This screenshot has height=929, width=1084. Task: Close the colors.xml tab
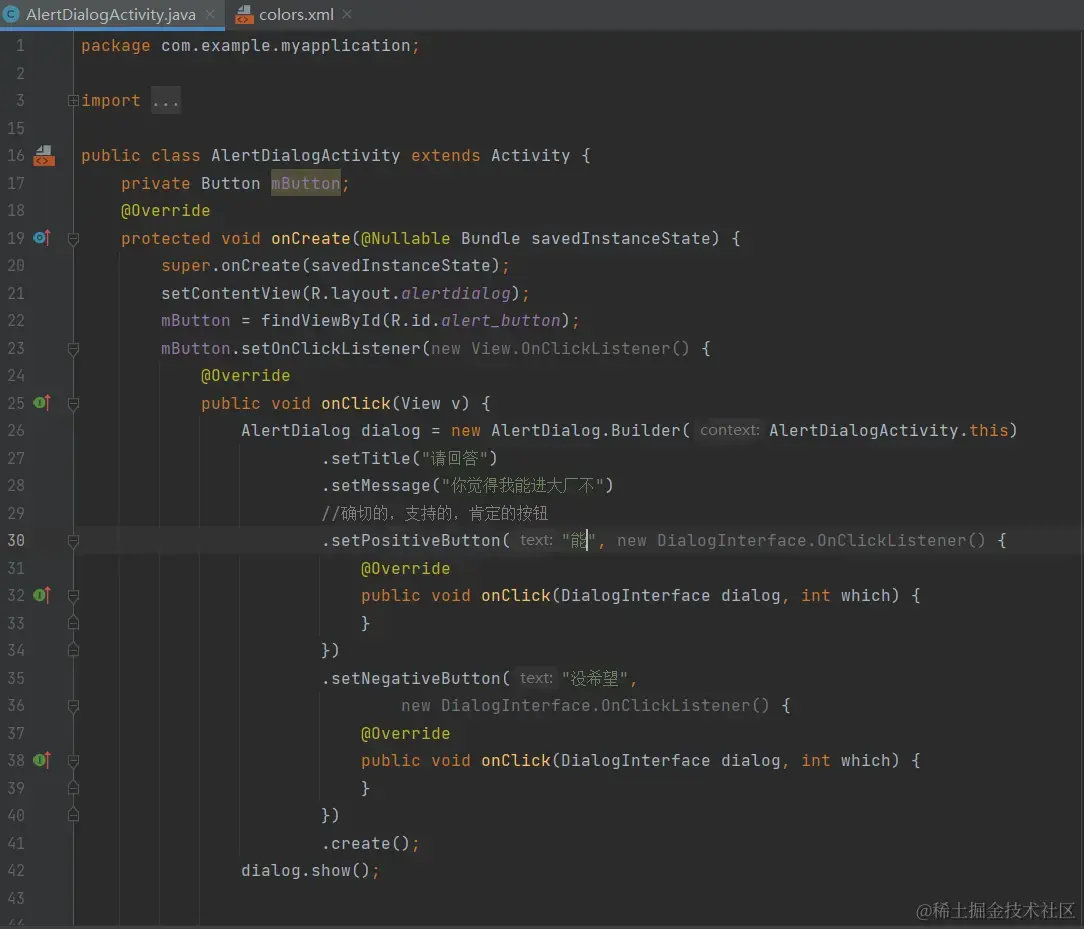click(347, 15)
